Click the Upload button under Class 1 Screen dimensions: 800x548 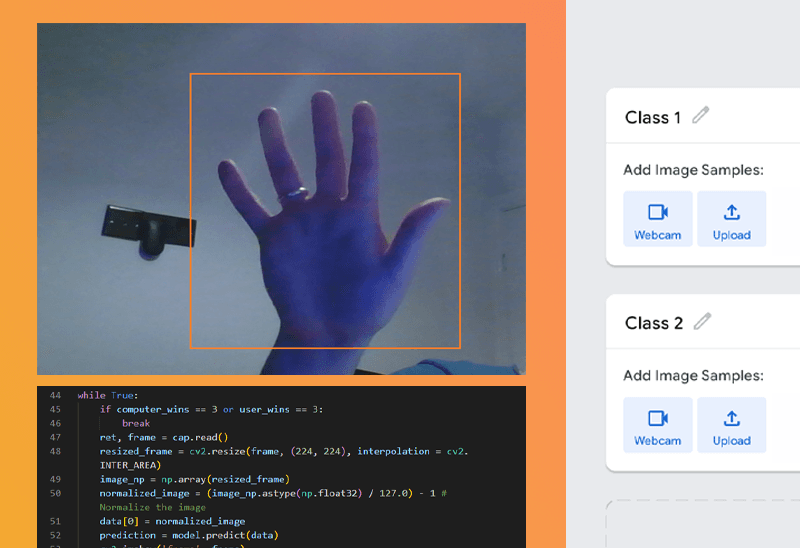click(732, 219)
